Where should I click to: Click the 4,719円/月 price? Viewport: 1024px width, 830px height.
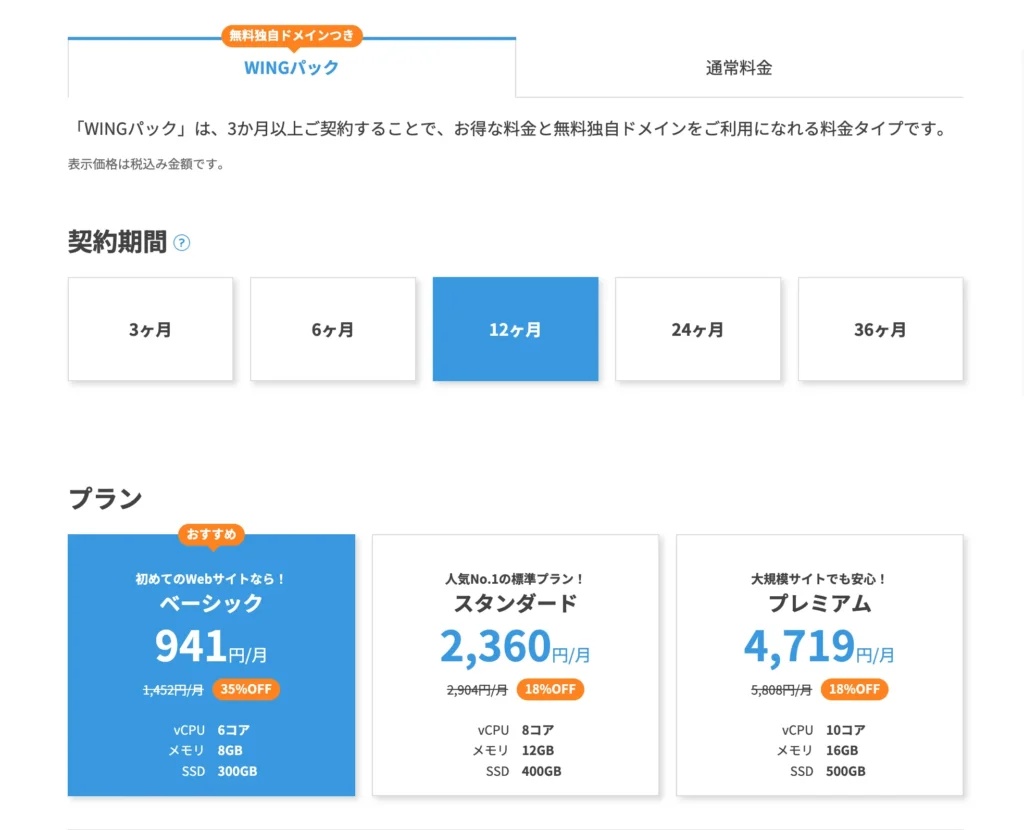point(819,648)
